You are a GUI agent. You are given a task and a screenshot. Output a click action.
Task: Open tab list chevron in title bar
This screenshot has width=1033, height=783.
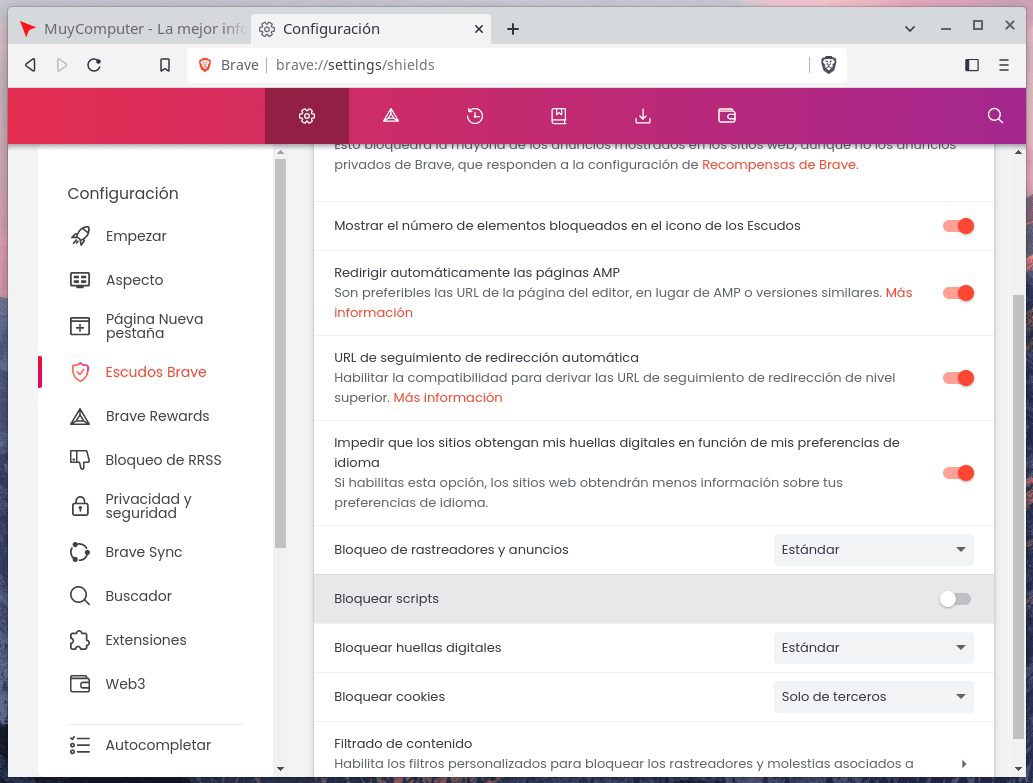910,28
